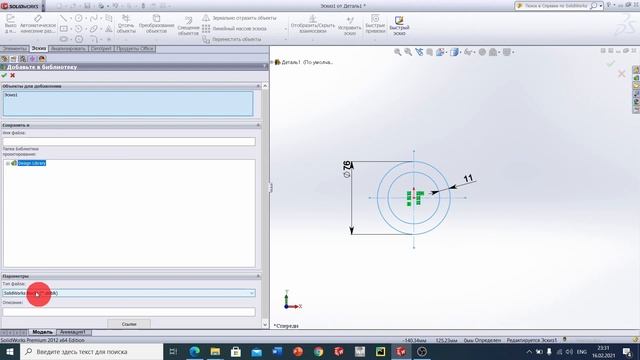Click Zoom to Area in view toolbar
Viewport: 640px width, 360px height.
click(408, 52)
